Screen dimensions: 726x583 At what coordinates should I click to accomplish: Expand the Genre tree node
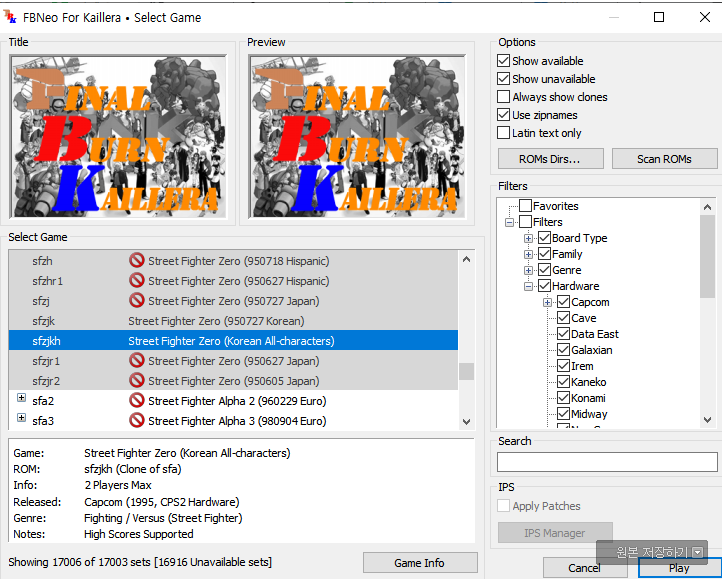pos(528,270)
